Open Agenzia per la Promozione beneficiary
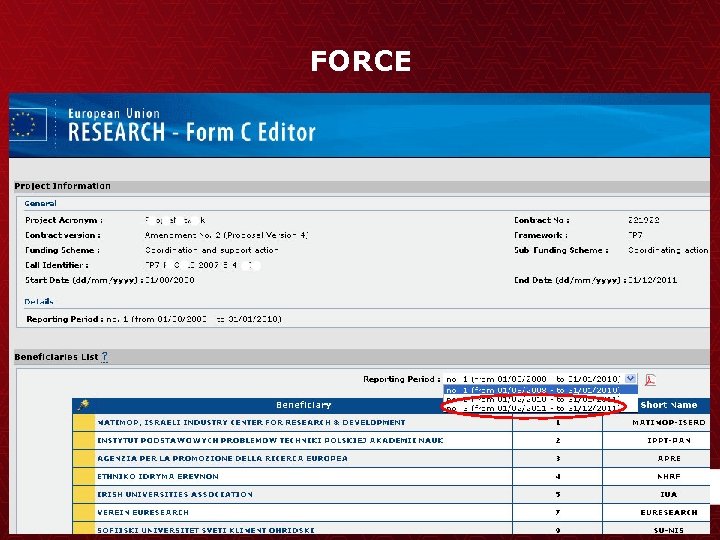 (x=222, y=458)
